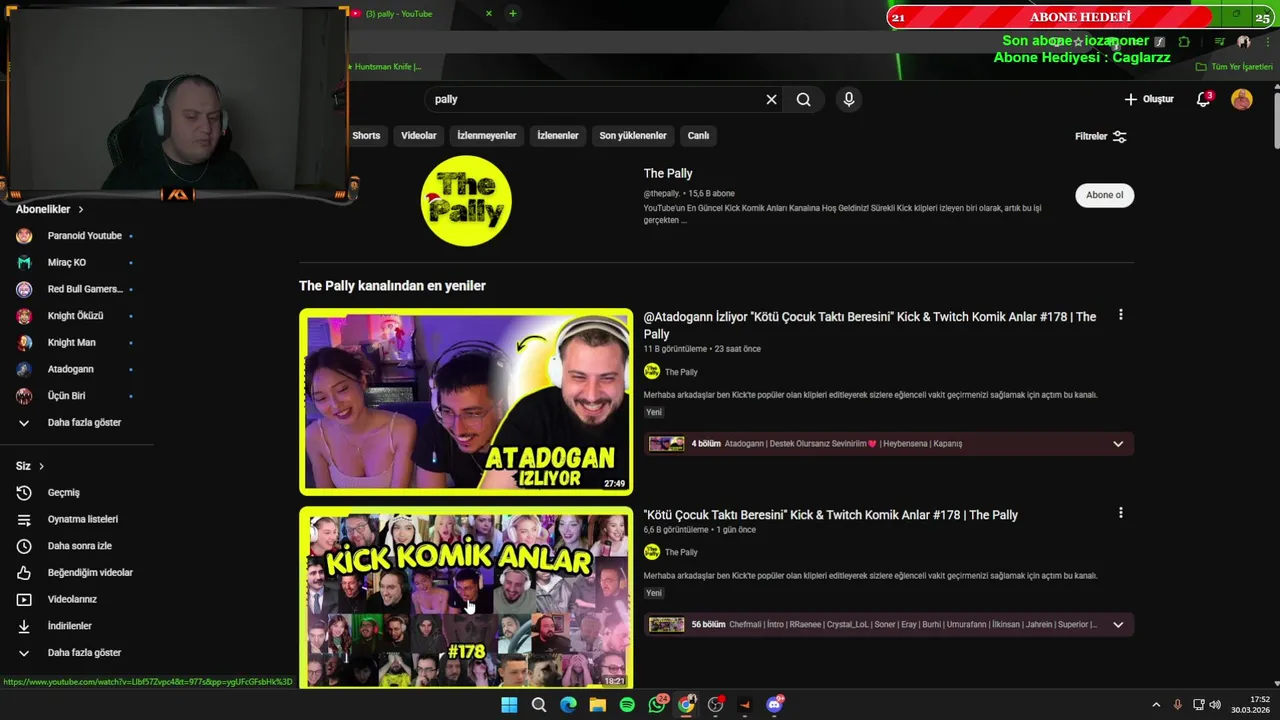Show hidden system tray icons
The image size is (1280, 720).
point(1156,705)
